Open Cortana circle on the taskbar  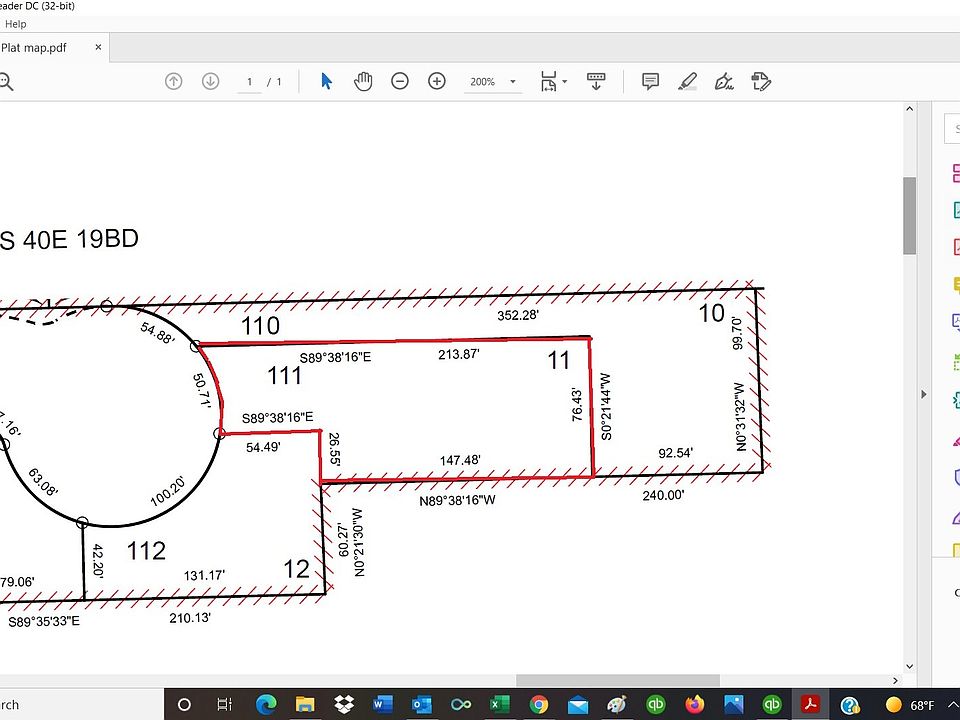[x=184, y=704]
